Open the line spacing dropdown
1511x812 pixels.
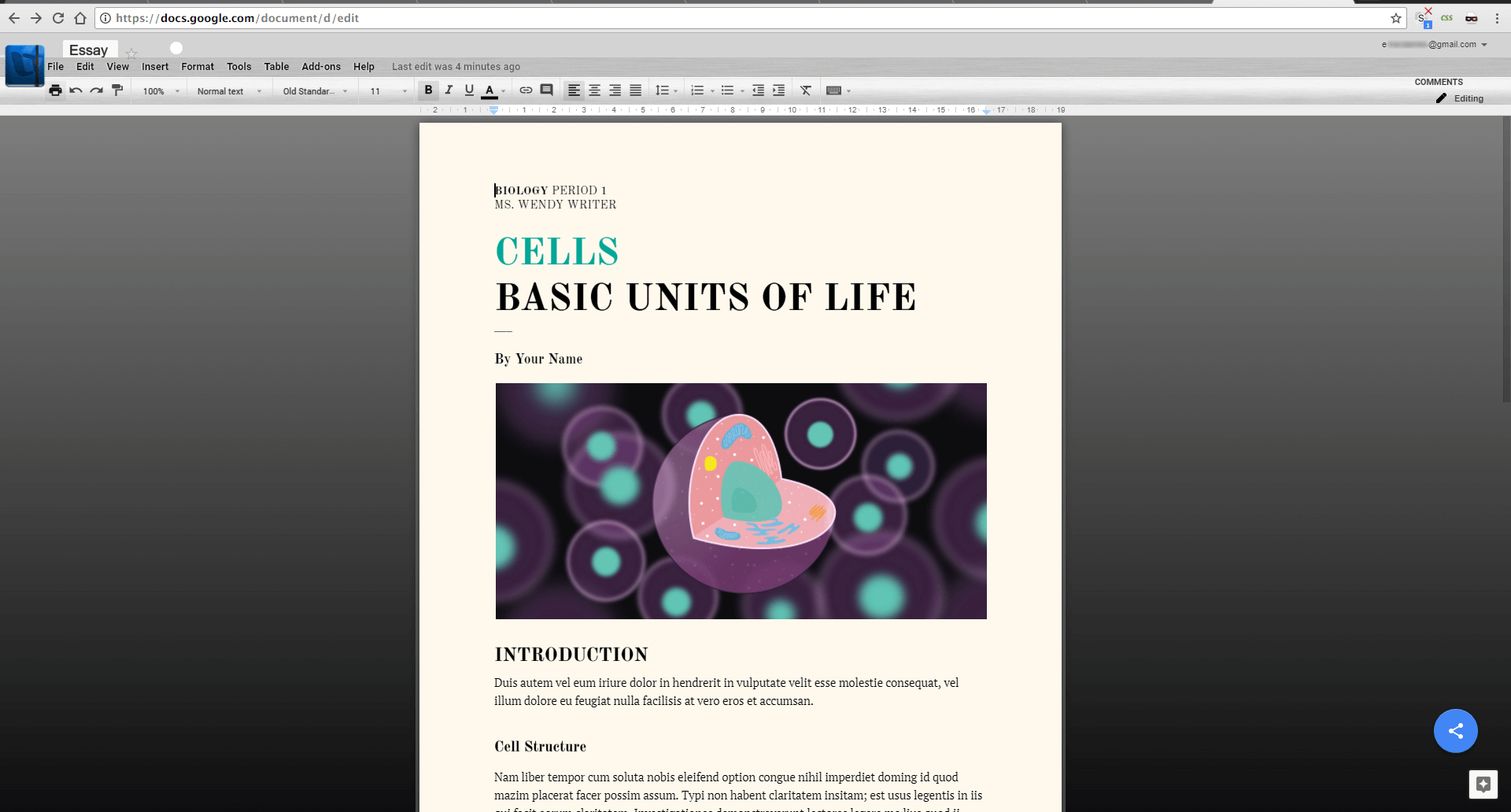(x=666, y=90)
